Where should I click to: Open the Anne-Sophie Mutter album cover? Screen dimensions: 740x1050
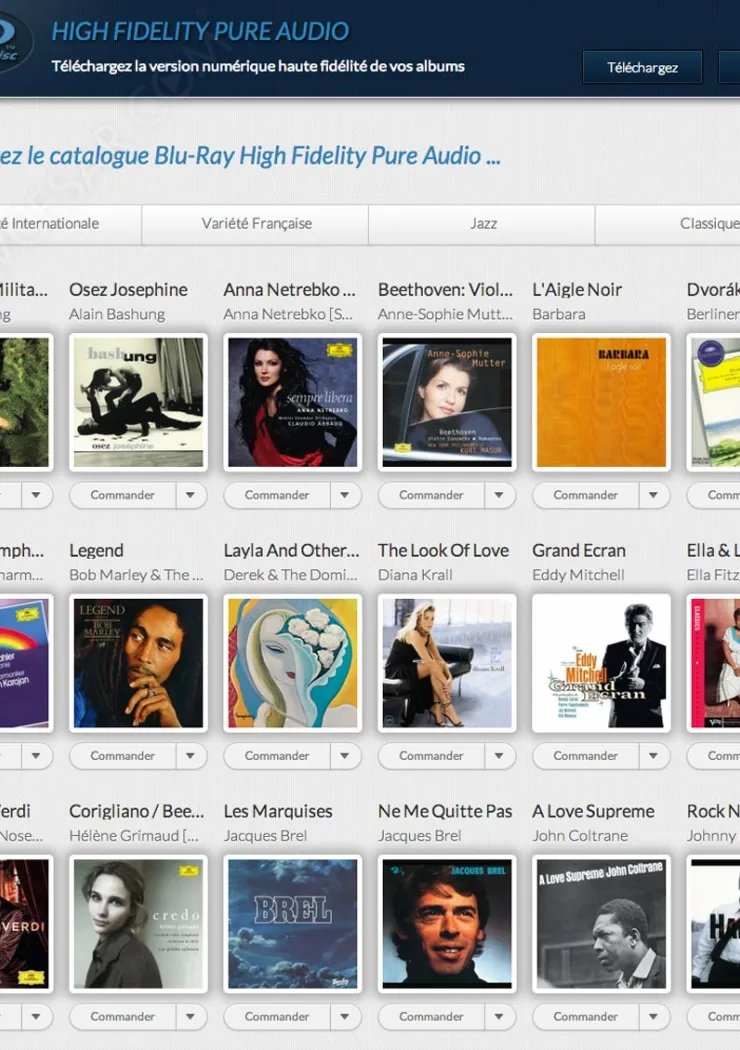pos(447,402)
